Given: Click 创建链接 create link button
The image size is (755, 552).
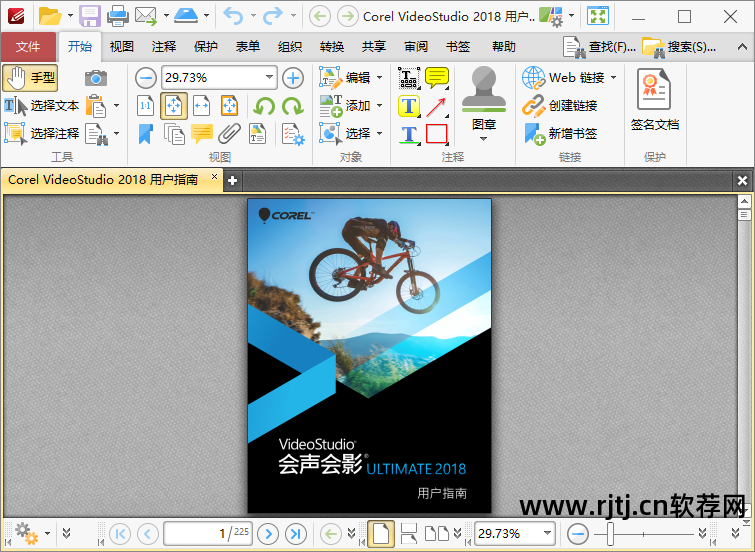Looking at the screenshot, I should pos(560,105).
